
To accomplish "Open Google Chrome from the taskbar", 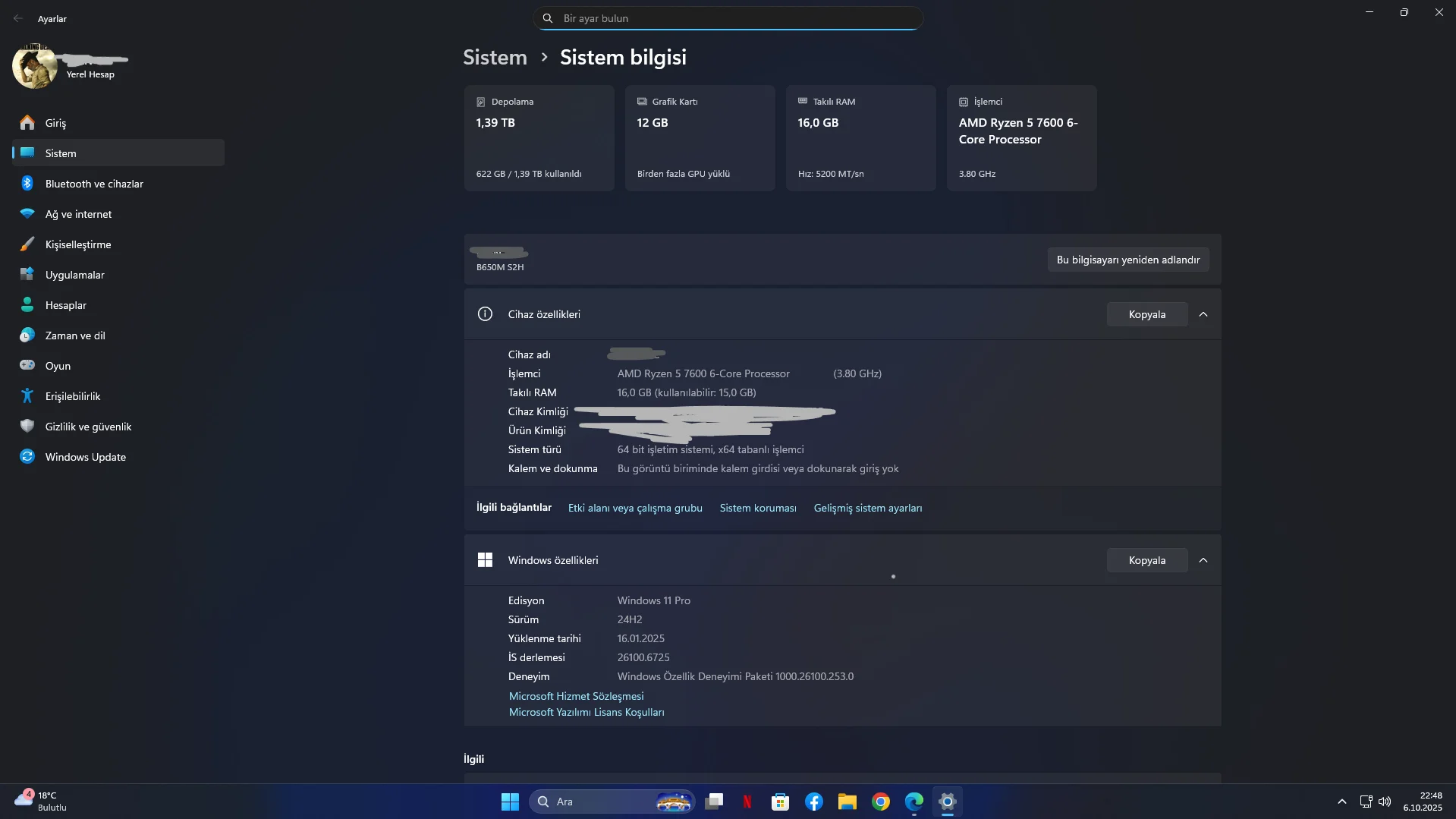I will (x=881, y=802).
